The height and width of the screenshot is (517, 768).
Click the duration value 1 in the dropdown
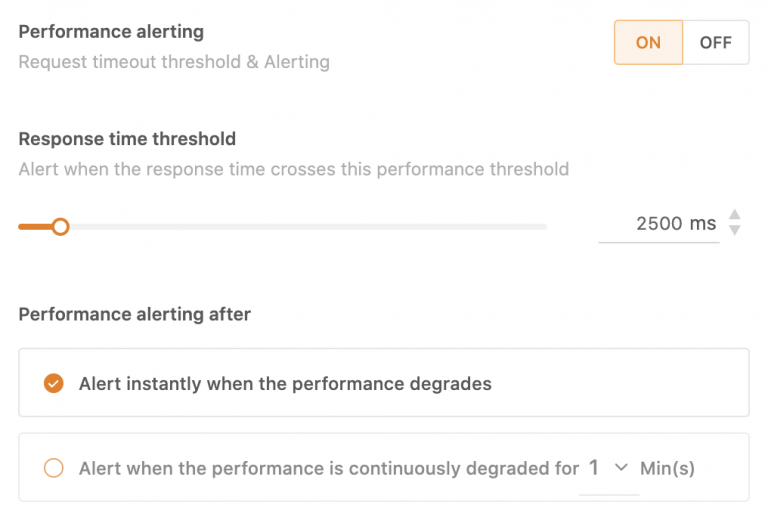(594, 468)
